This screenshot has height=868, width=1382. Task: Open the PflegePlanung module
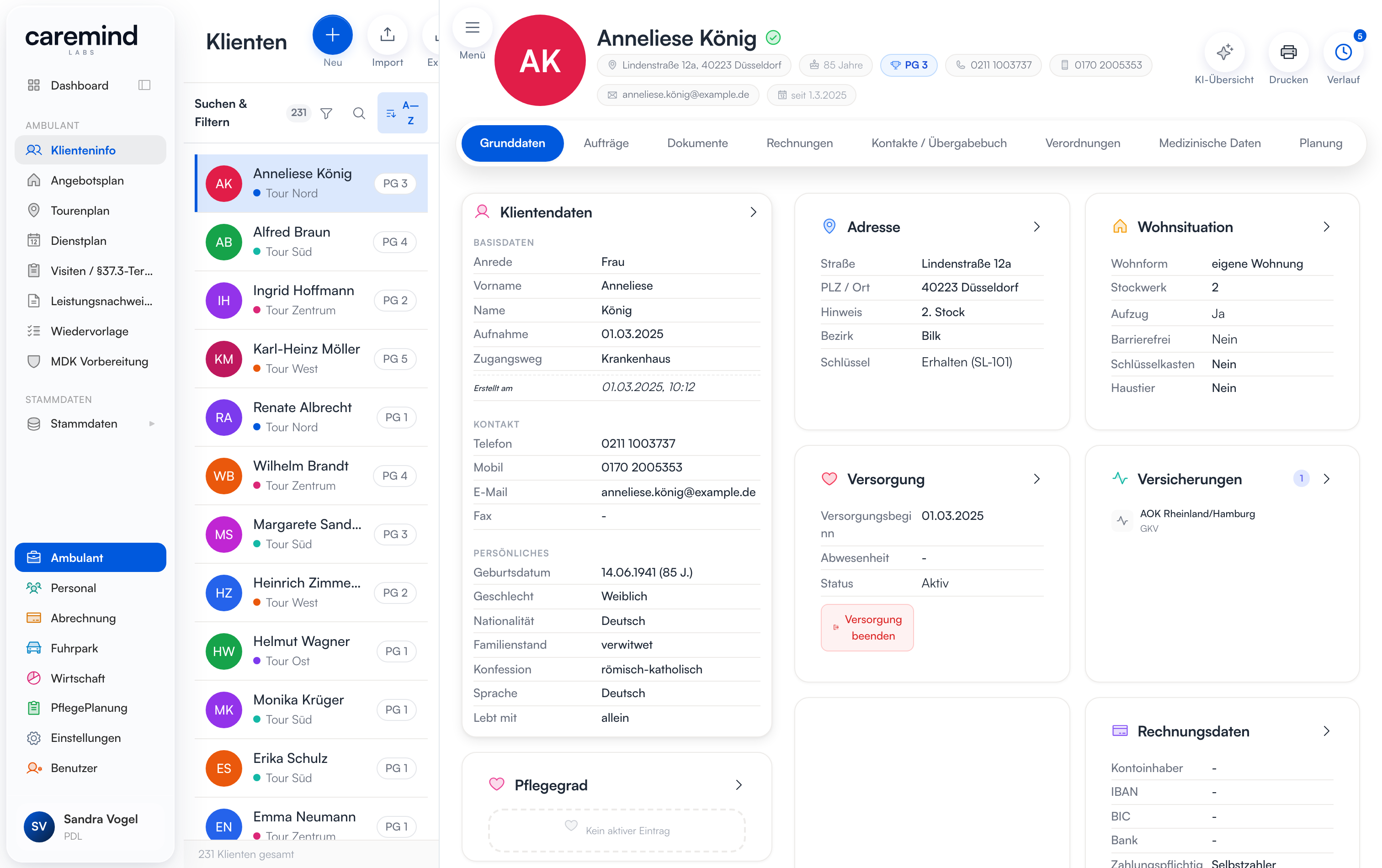(90, 708)
